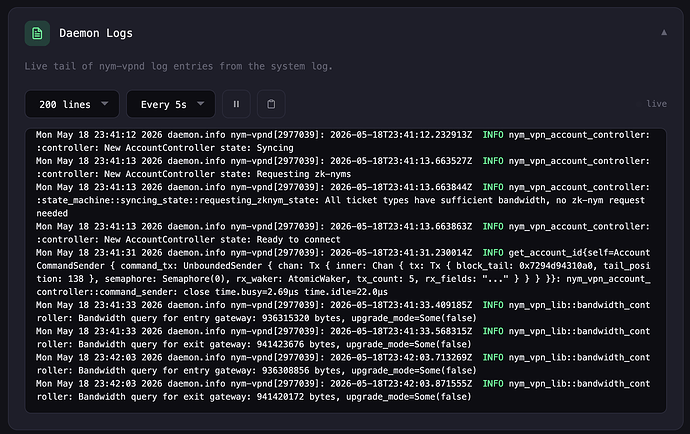This screenshot has width=690, height=434.
Task: Open the Every 5s refresh interval dropdown
Action: [x=171, y=104]
